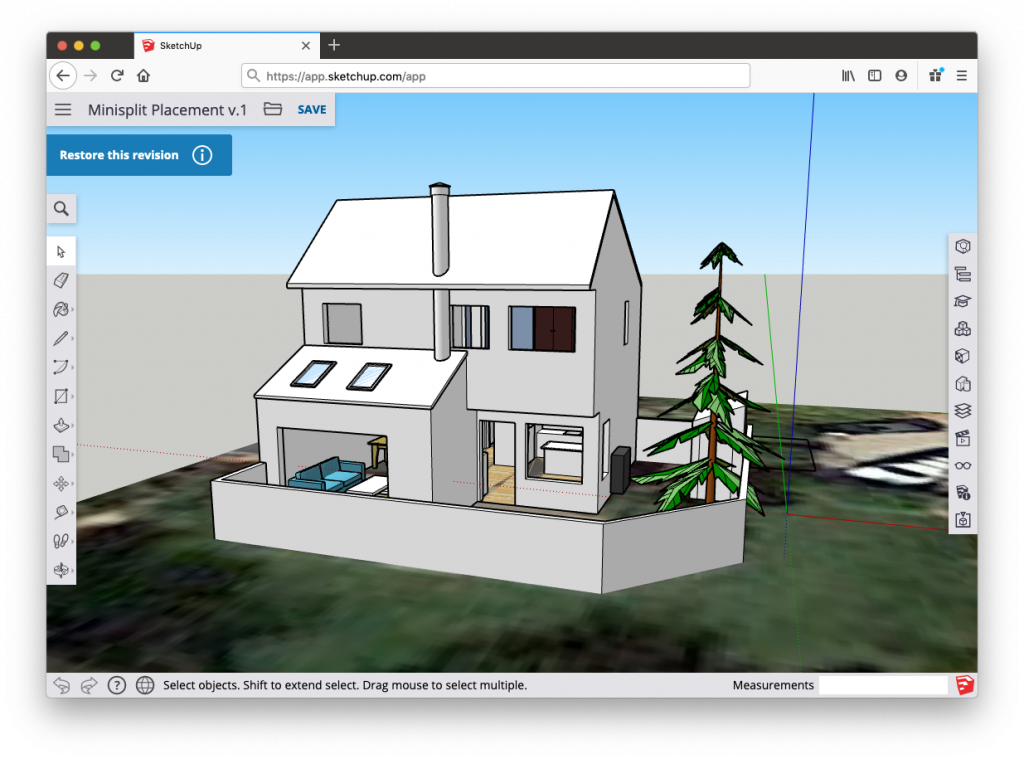Choose the Paint Bucket tool
Image resolution: width=1024 pixels, height=759 pixels.
(61, 310)
